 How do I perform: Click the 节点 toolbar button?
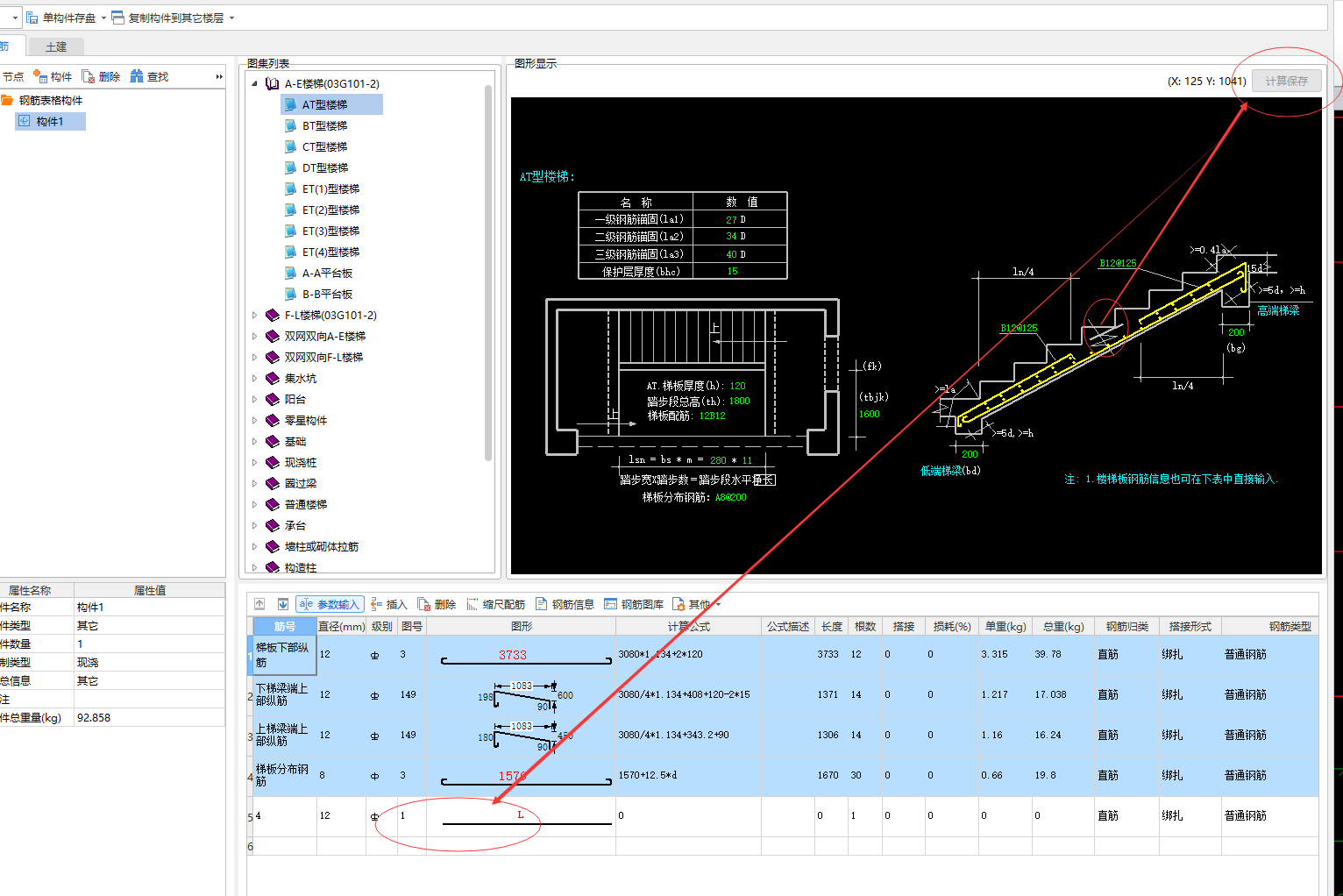click(x=12, y=77)
